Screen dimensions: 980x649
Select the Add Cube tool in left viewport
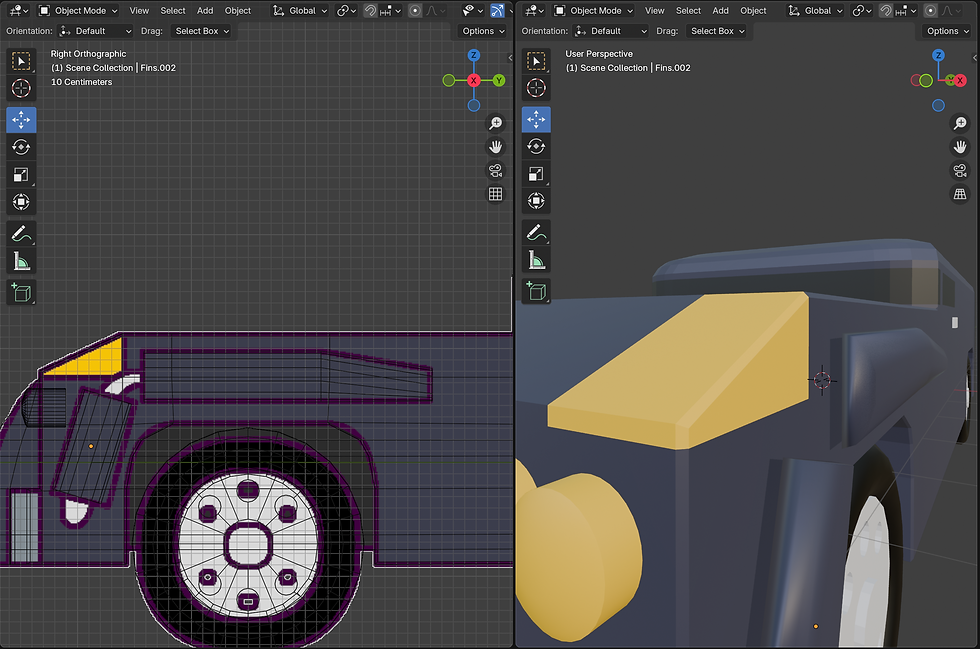[x=21, y=292]
